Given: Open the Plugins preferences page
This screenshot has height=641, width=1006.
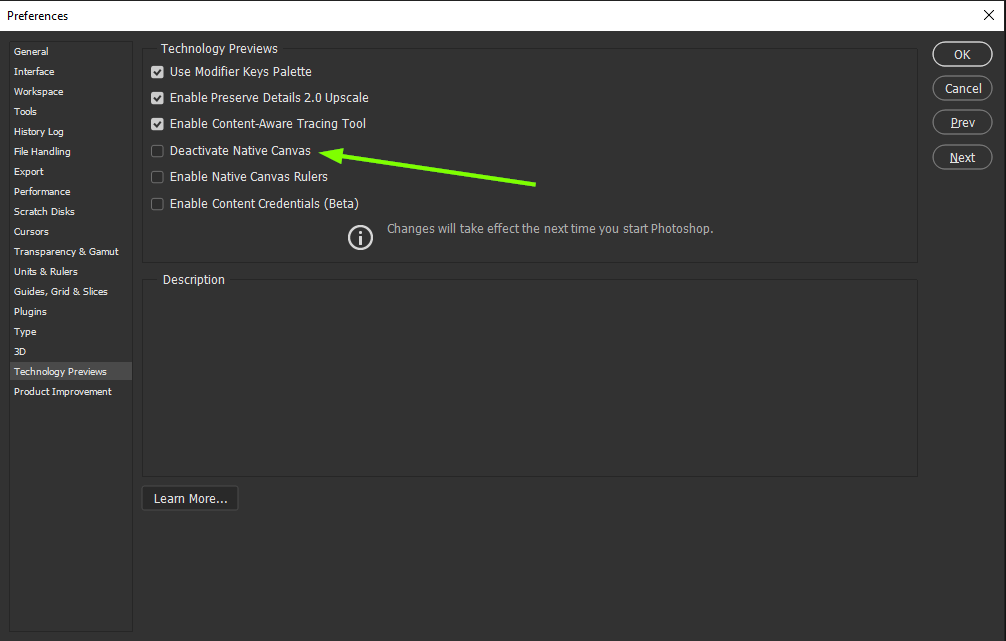Looking at the screenshot, I should (30, 311).
